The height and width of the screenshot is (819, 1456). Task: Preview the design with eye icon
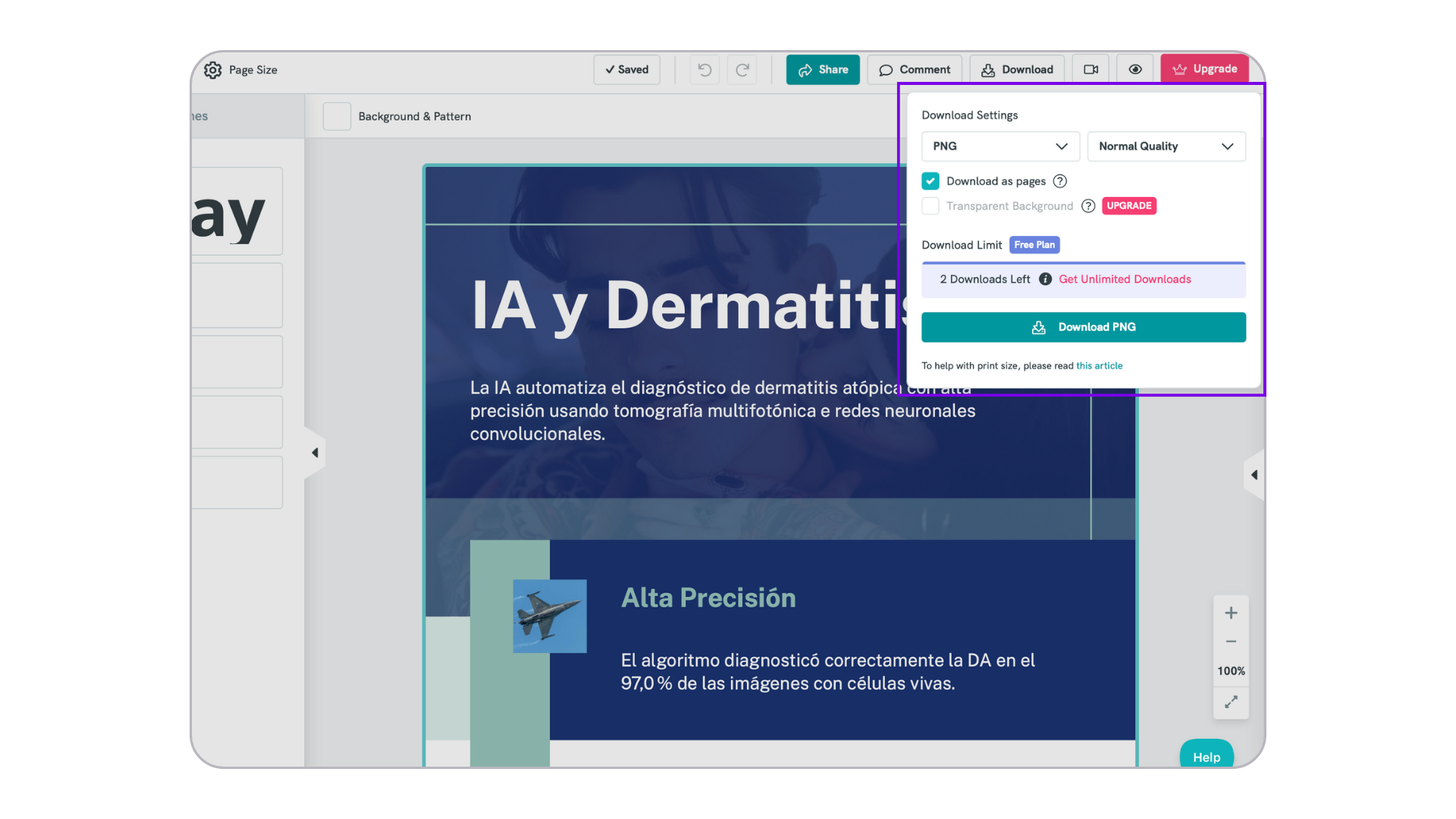(1135, 70)
